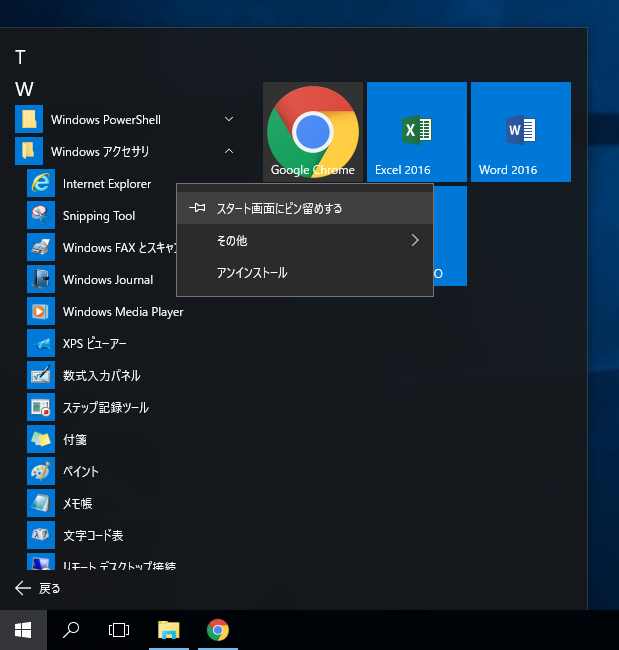
Task: Open Windows Journal app
Action: click(107, 280)
